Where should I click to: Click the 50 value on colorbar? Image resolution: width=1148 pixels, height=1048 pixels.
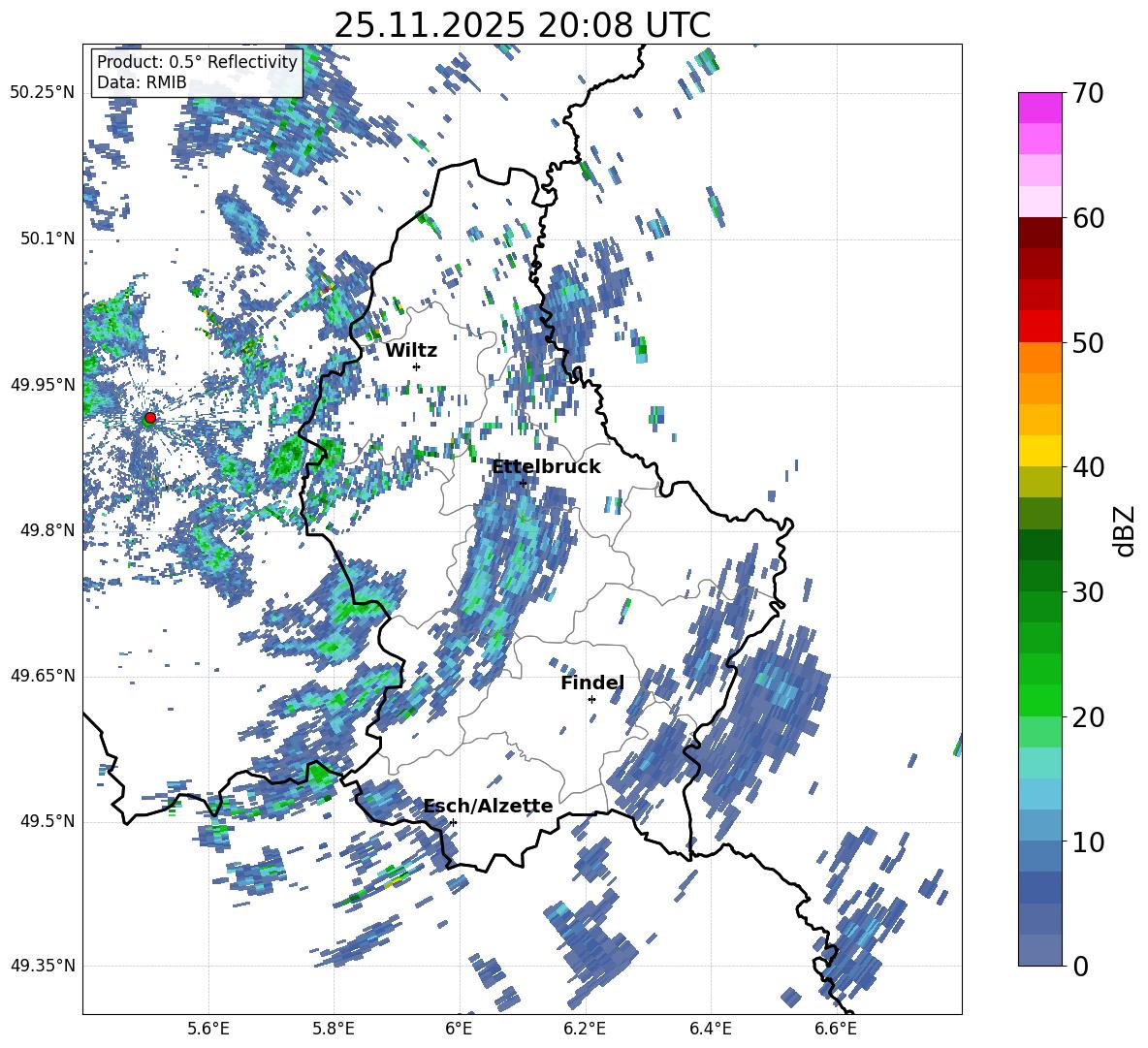pos(1088,342)
